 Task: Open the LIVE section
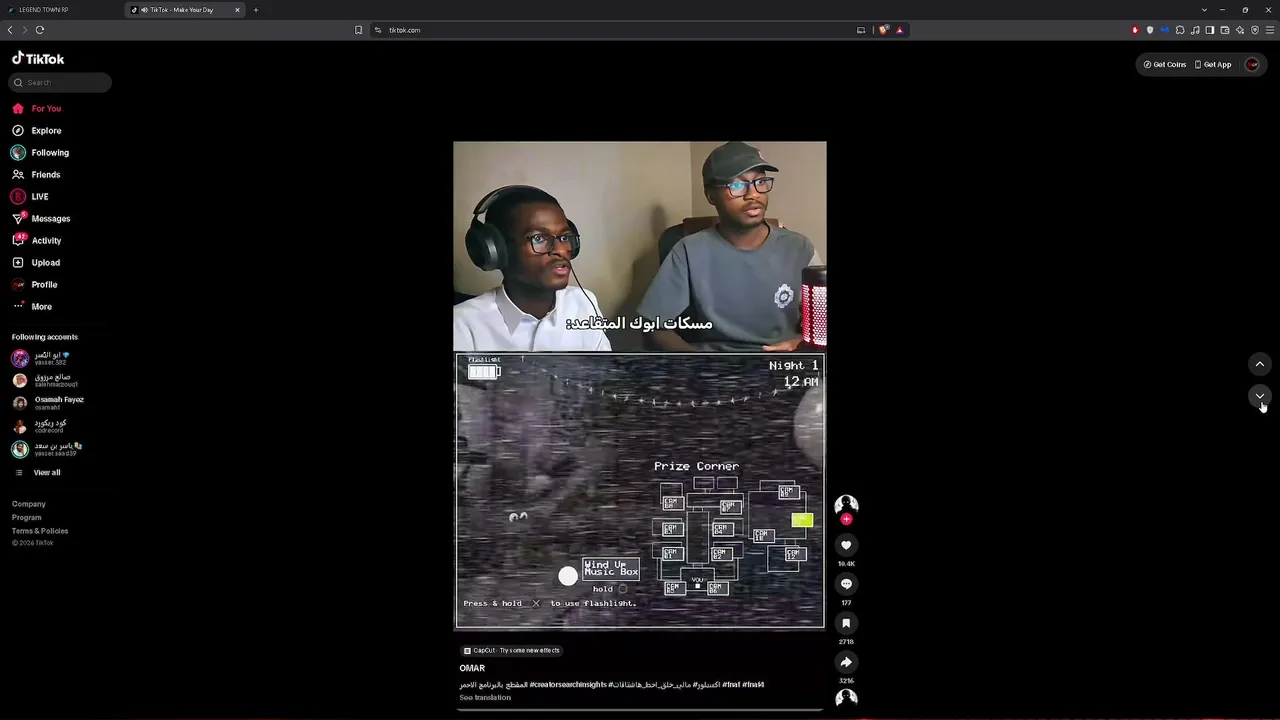(x=30, y=196)
